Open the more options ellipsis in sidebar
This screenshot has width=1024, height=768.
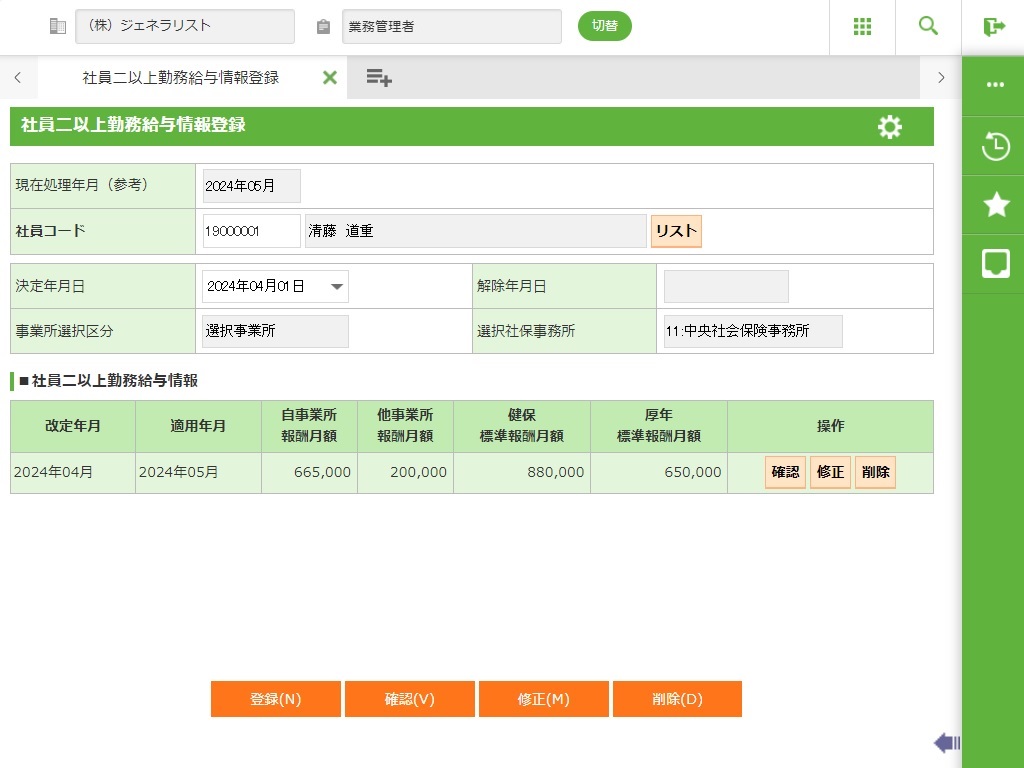(995, 85)
